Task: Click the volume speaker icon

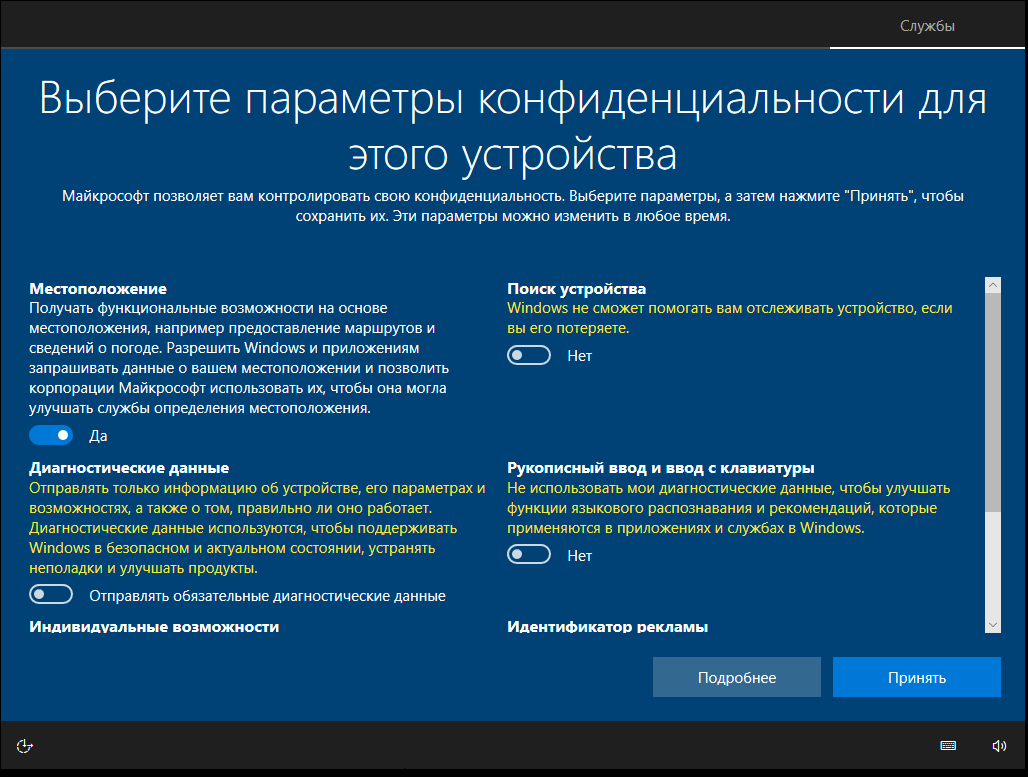Action: tap(998, 746)
